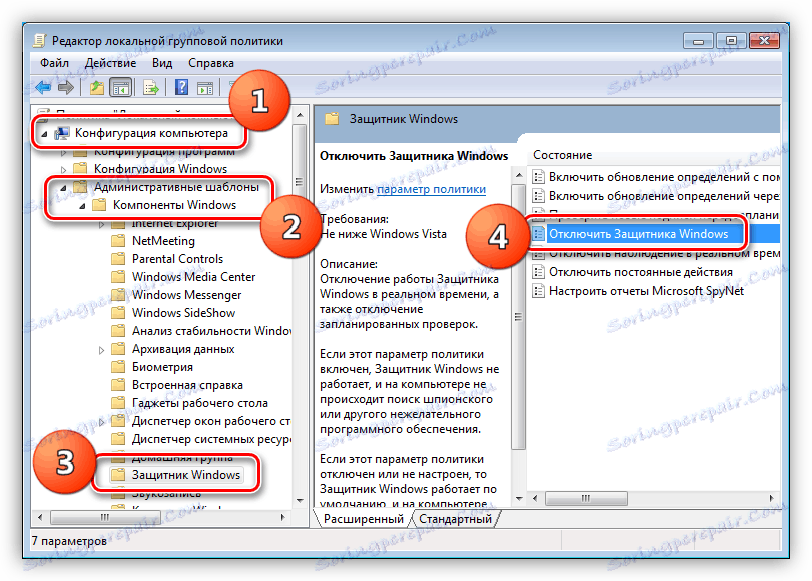Screen dimensions: 812x581
Task: Toggle the Action pane toolbar icon
Action: click(204, 87)
